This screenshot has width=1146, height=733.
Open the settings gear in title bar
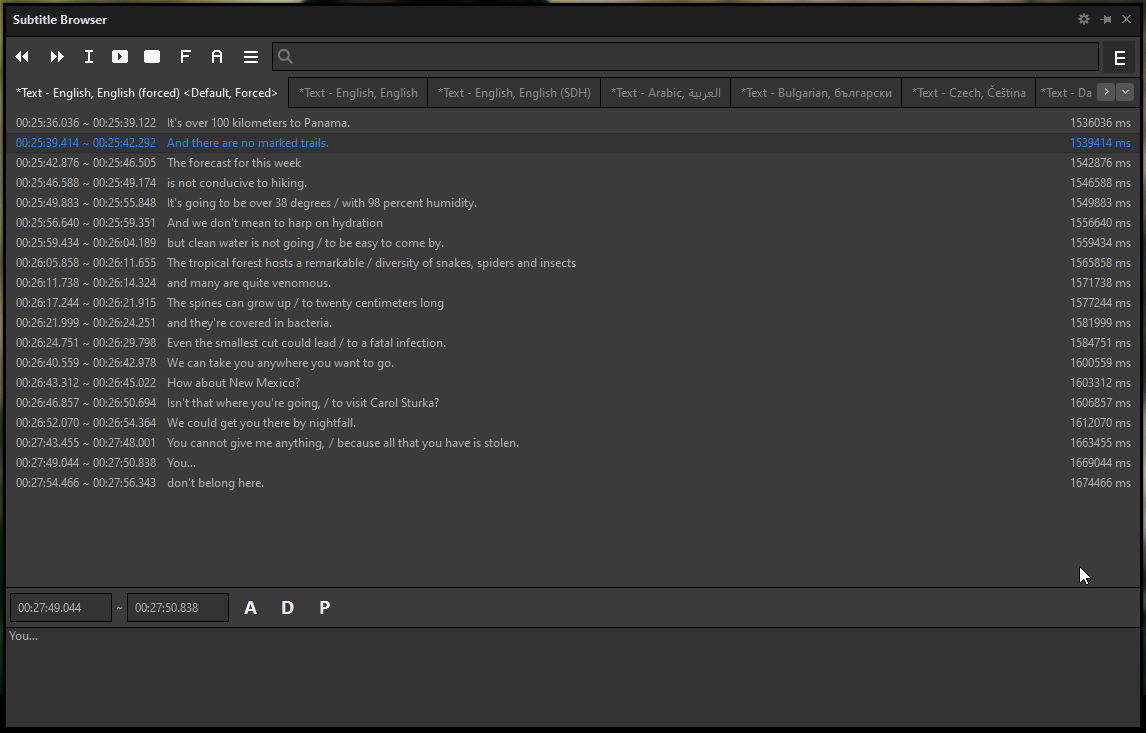(x=1084, y=19)
